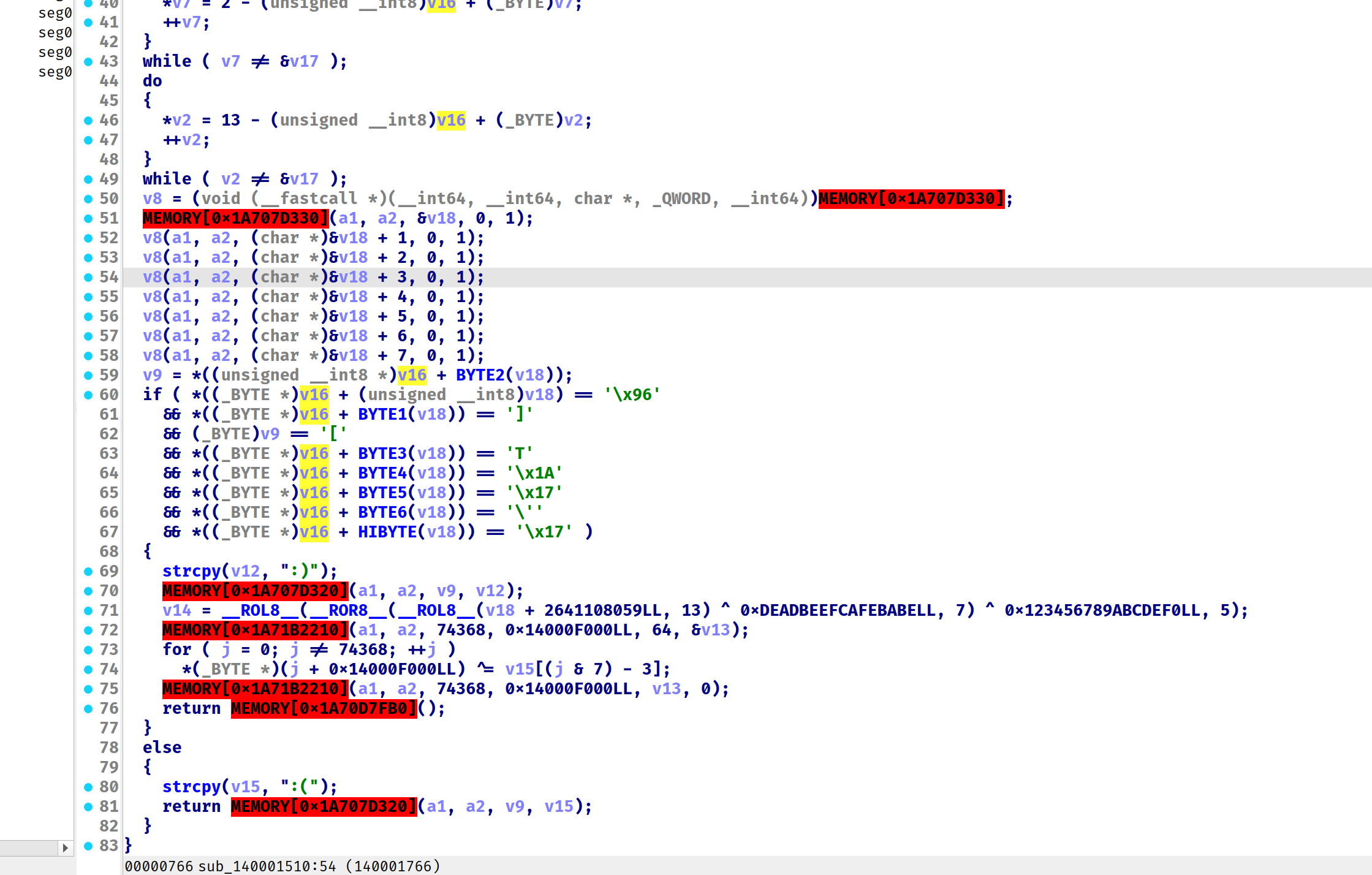Click variable v8 assignment on line 50

click(152, 199)
